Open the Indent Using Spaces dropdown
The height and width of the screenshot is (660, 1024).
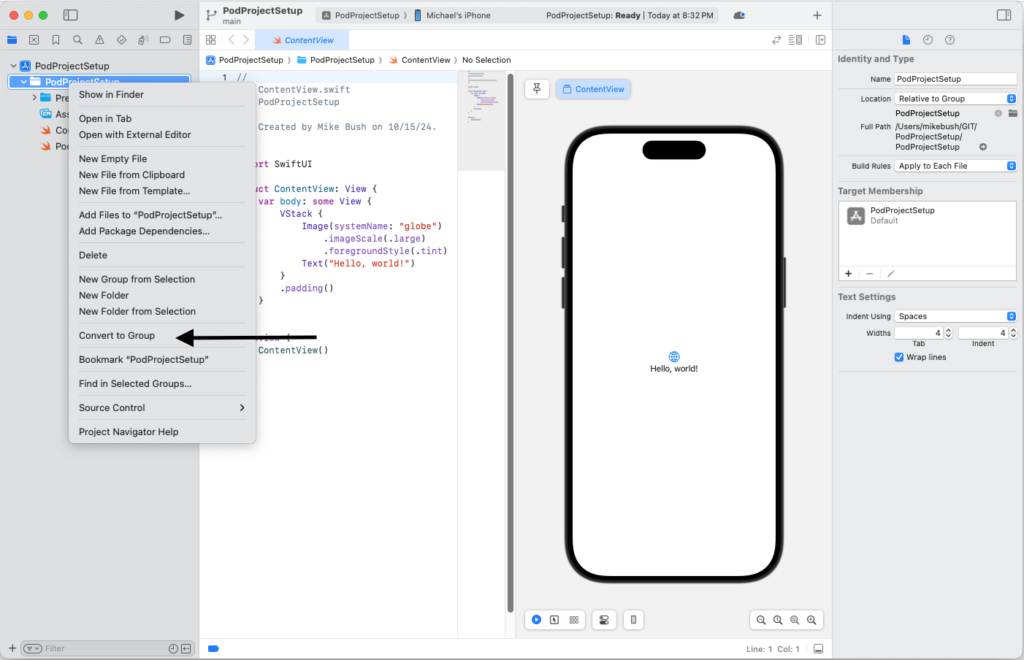955,316
